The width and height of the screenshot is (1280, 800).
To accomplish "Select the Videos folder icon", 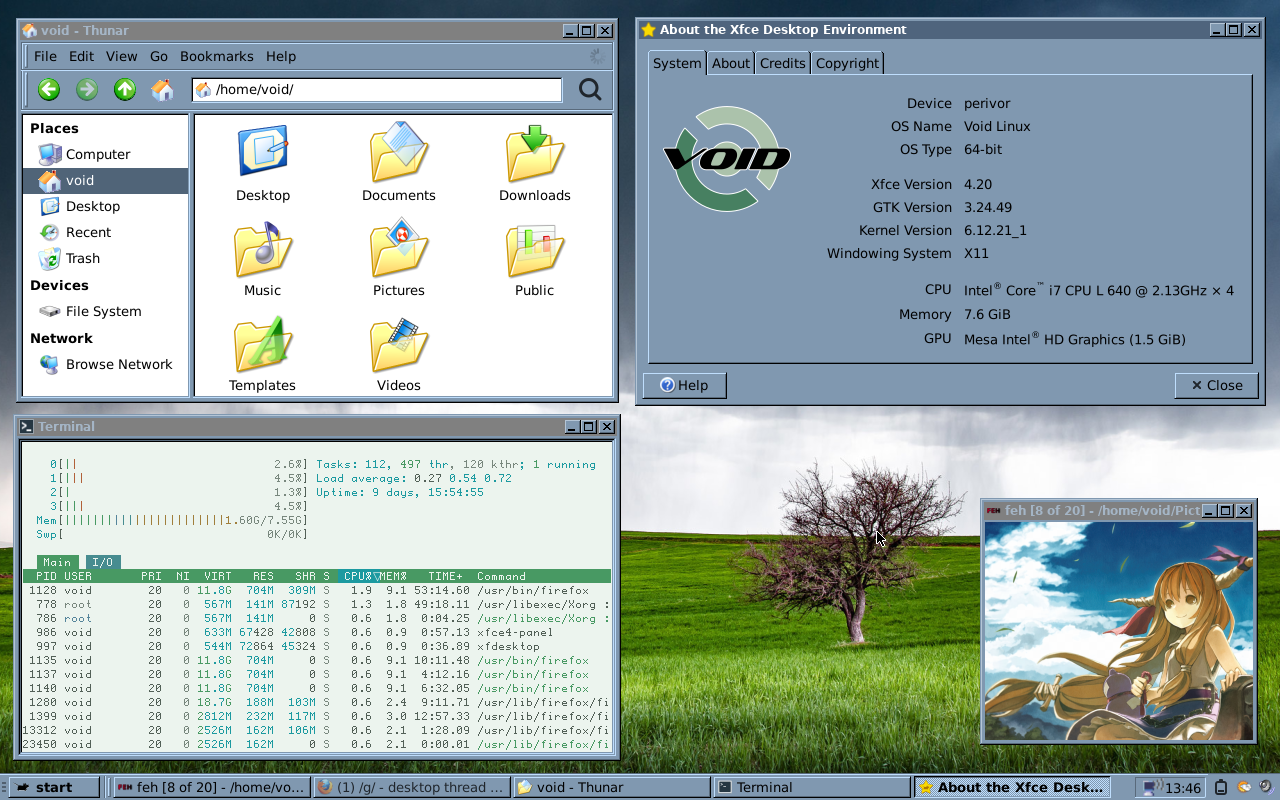I will point(399,344).
